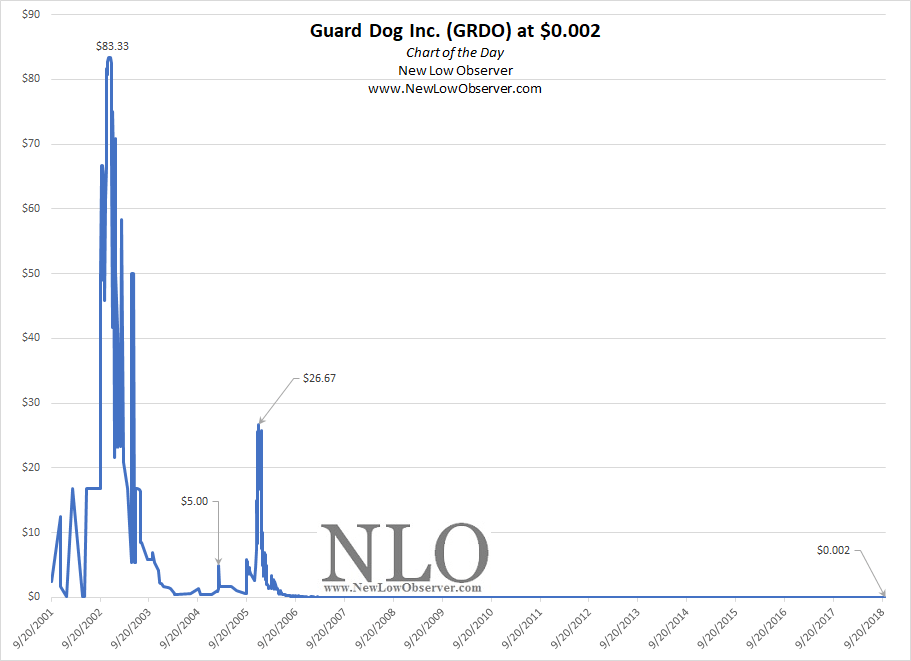This screenshot has height=661, width=911.
Task: Click the 9/20/2014 x-axis date
Action: coord(668,628)
